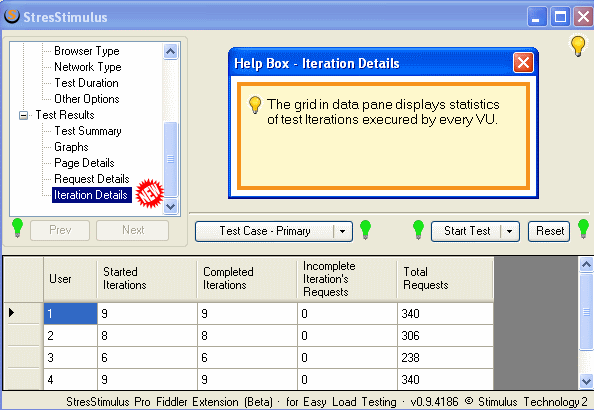594x410 pixels.
Task: Click the yellow lightbulb help icon top right
Action: pos(578,46)
